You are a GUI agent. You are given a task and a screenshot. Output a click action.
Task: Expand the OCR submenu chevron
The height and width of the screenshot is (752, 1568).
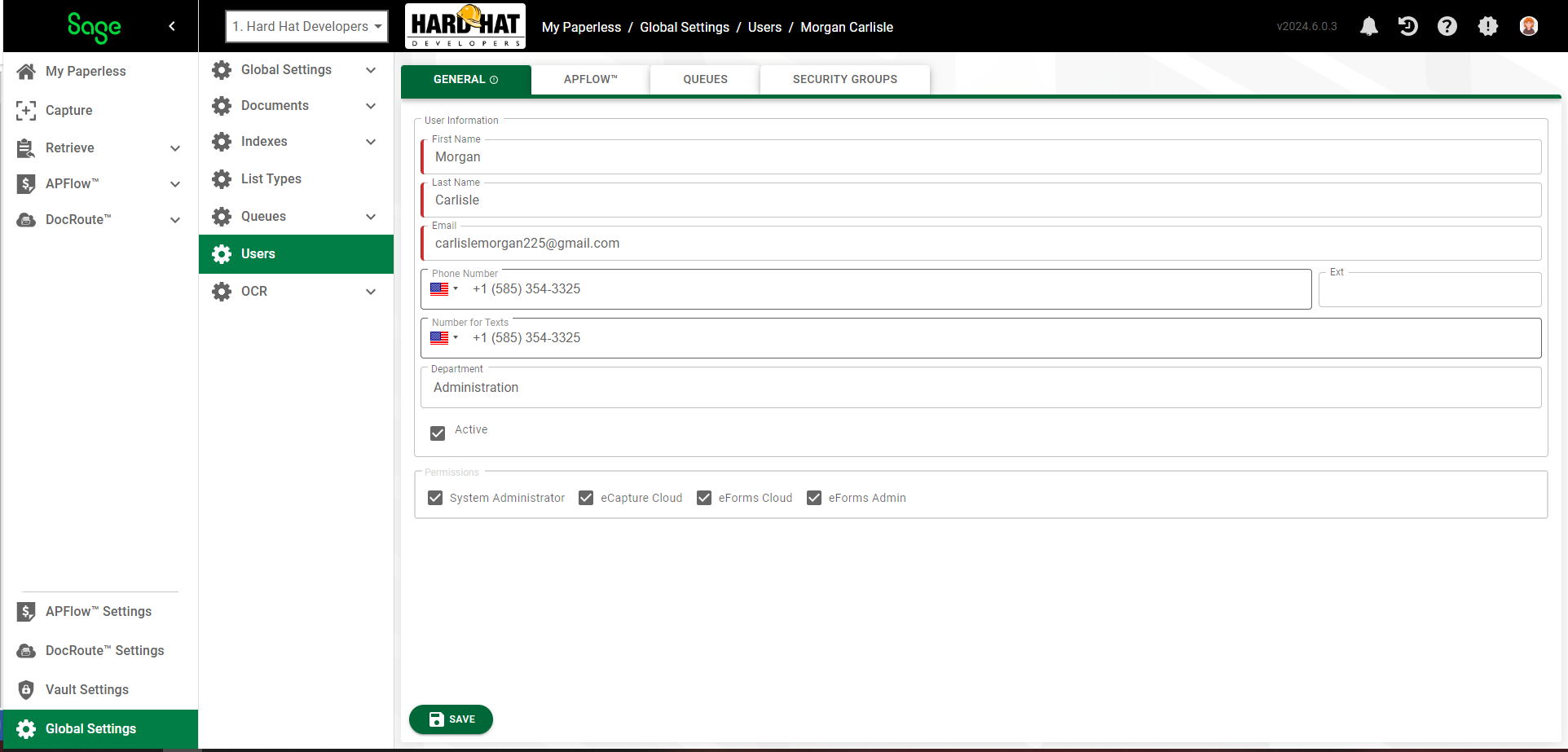coord(371,292)
